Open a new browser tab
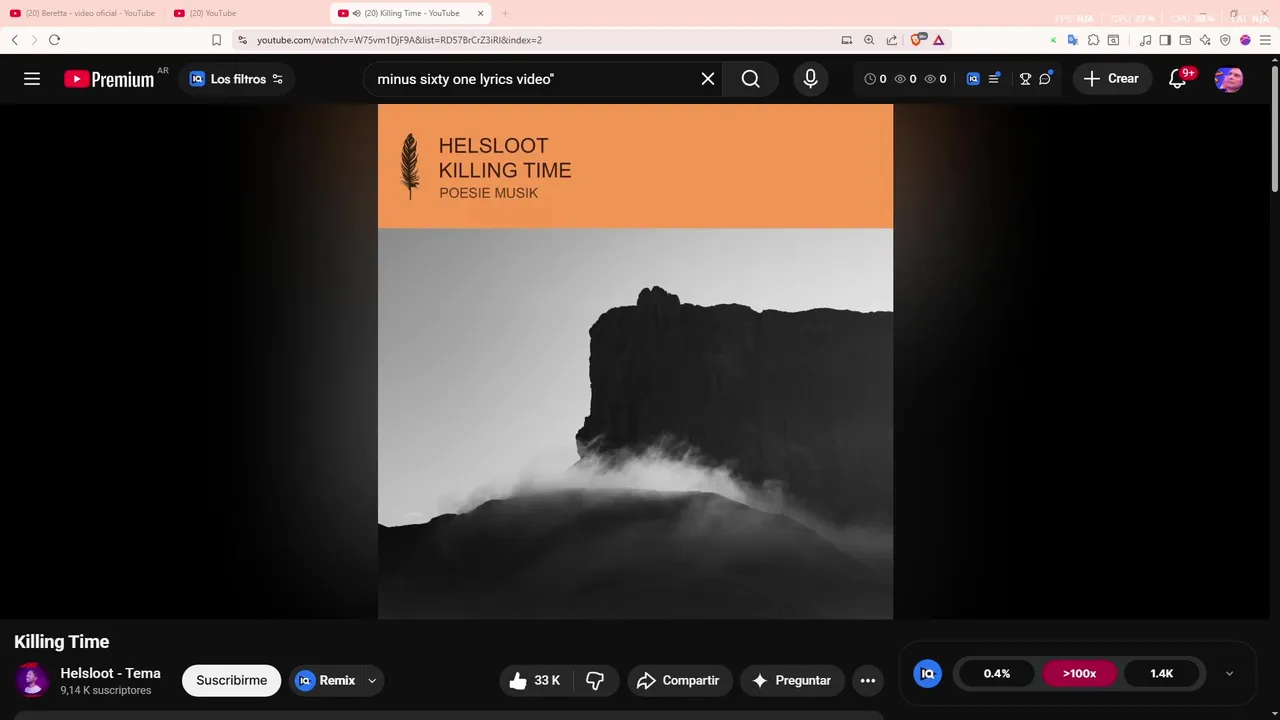The width and height of the screenshot is (1280, 720). tap(505, 13)
